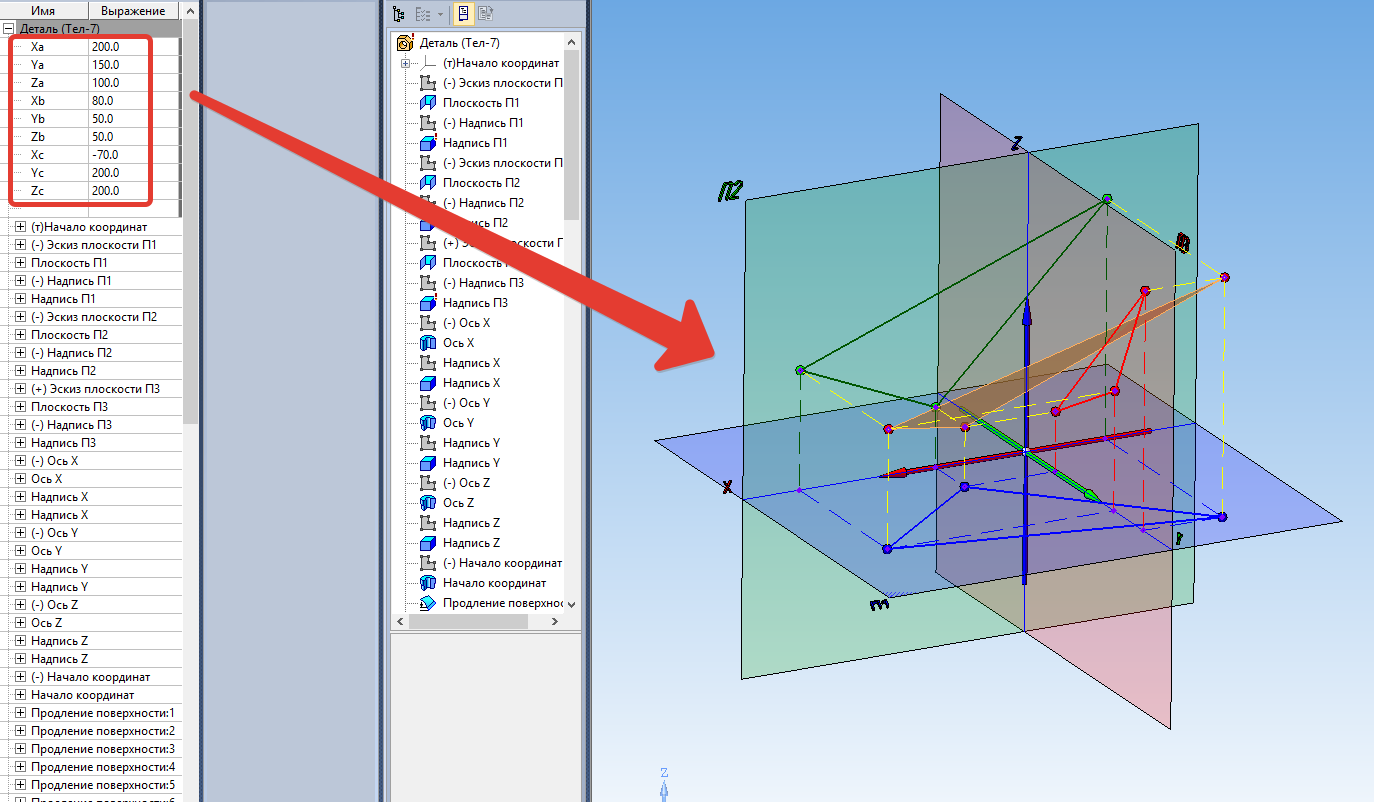The image size is (1374, 802).
Task: Toggle model tree structure display toolbar icon
Action: pyautogui.click(x=400, y=14)
